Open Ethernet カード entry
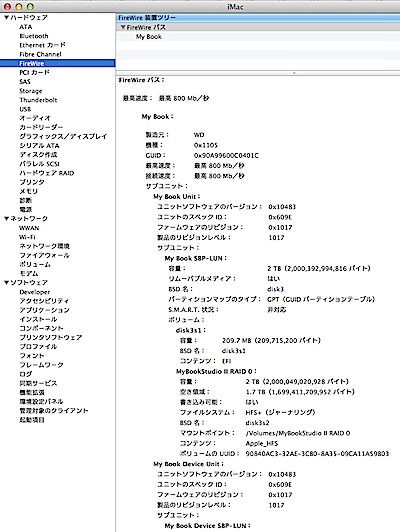400x532 pixels. (x=42, y=45)
